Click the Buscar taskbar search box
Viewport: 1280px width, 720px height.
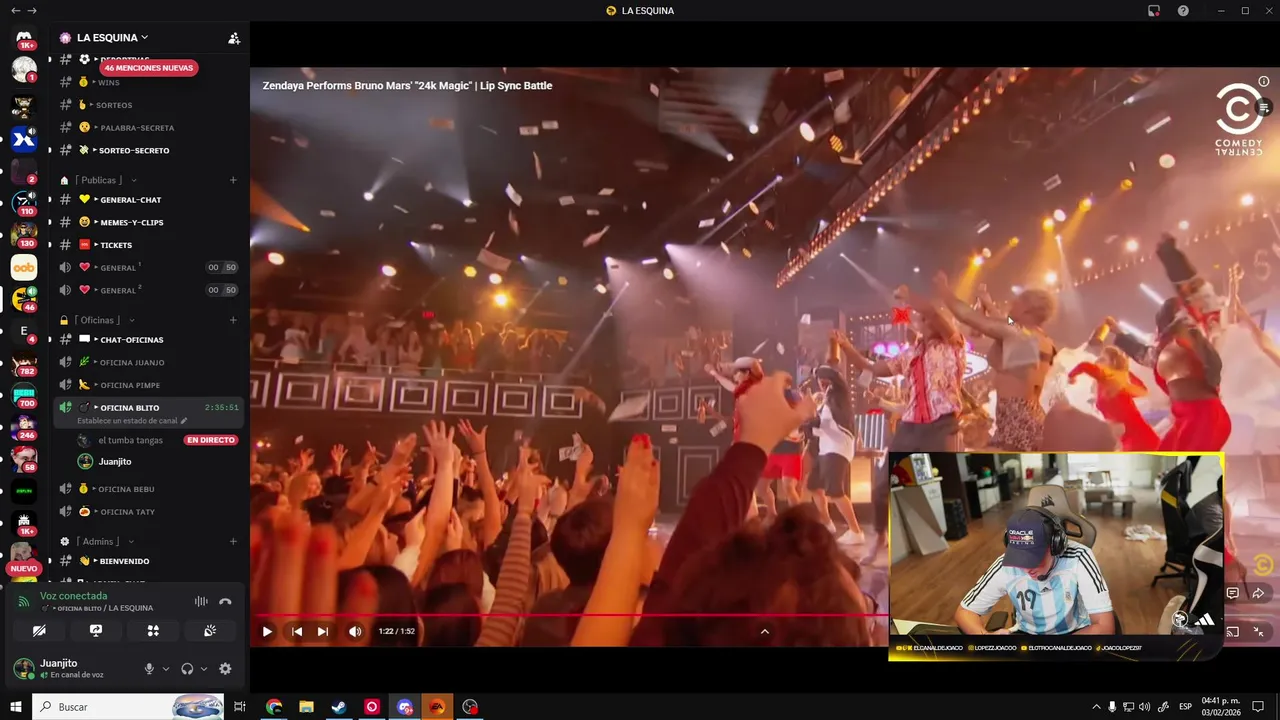(x=130, y=707)
